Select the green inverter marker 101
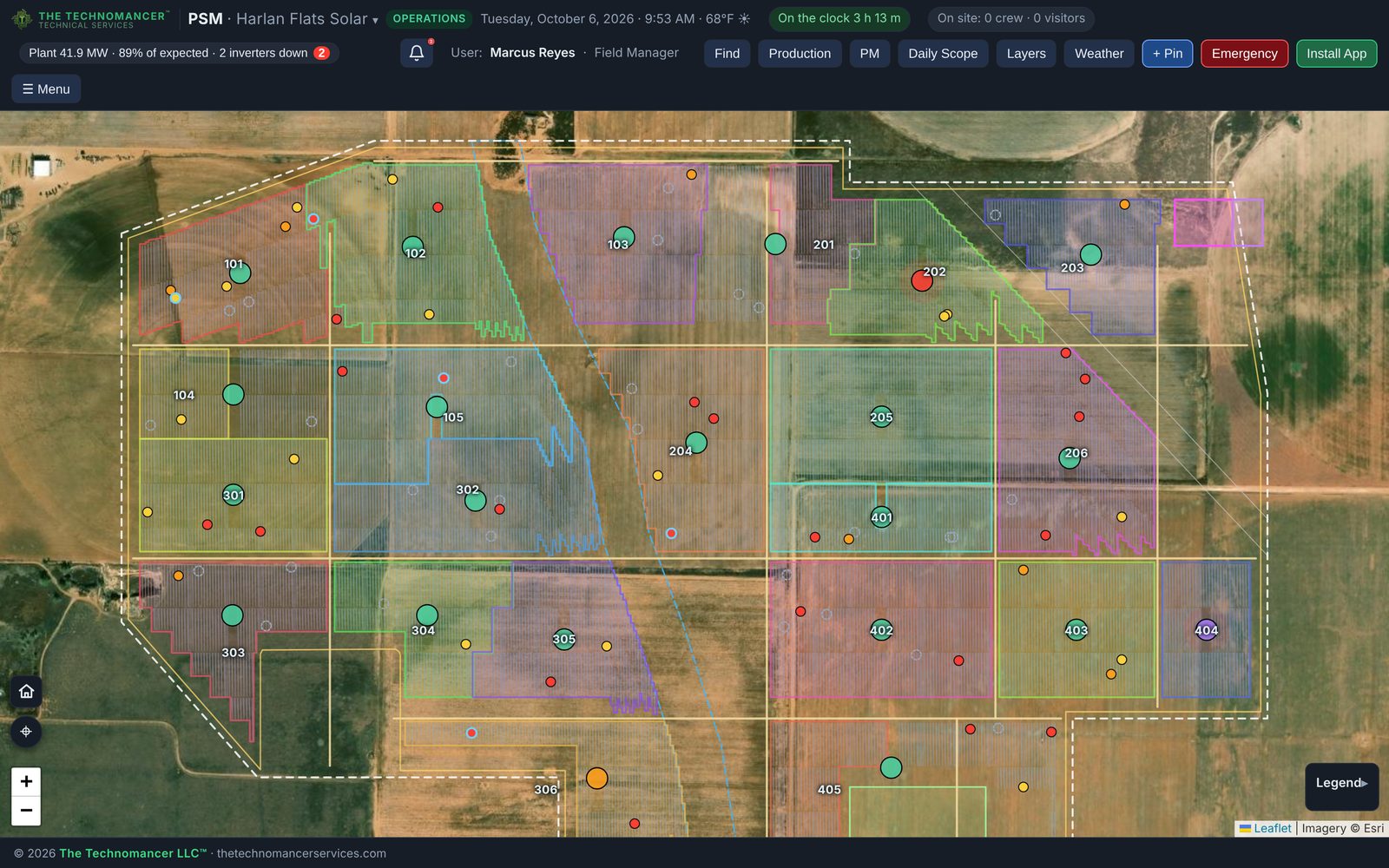Screen dimensions: 1389x868 (x=240, y=273)
